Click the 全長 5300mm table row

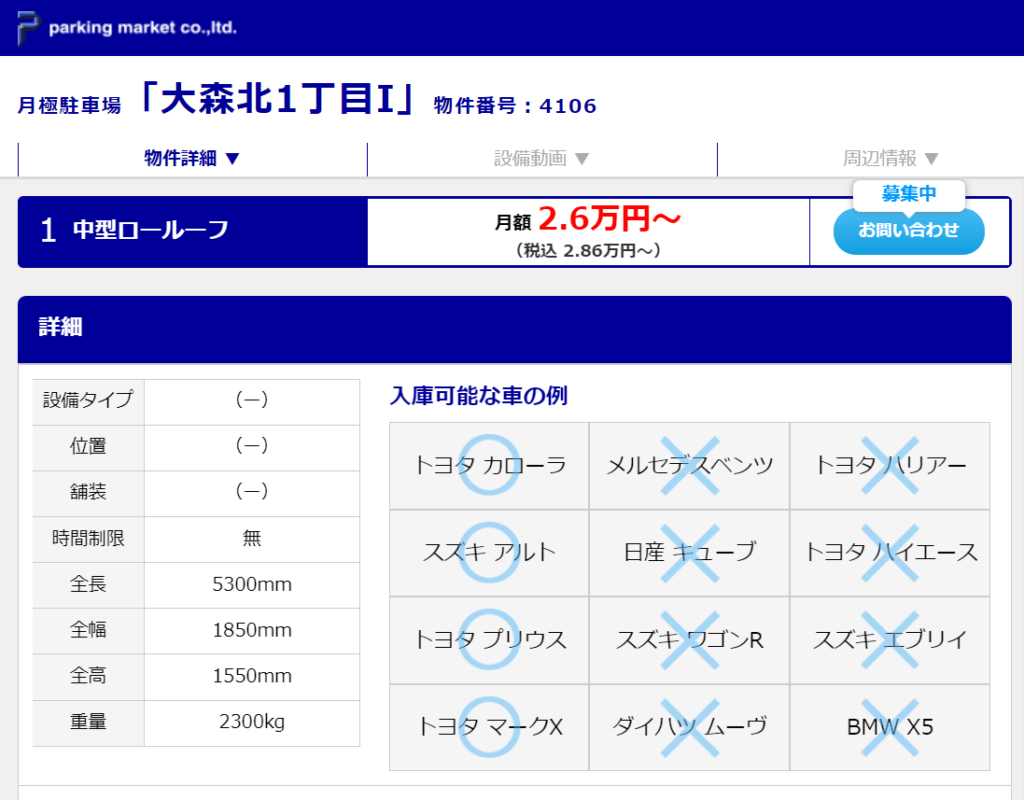196,585
